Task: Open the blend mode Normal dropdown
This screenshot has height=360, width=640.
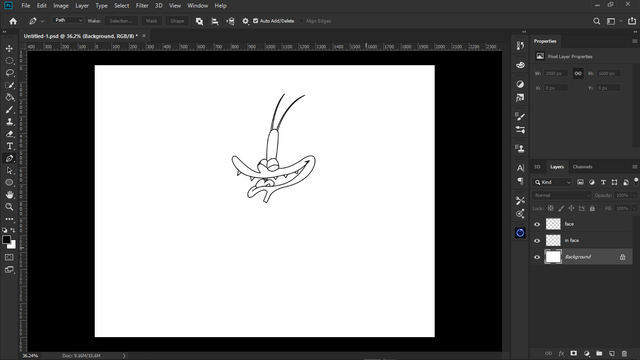Action: pos(562,196)
